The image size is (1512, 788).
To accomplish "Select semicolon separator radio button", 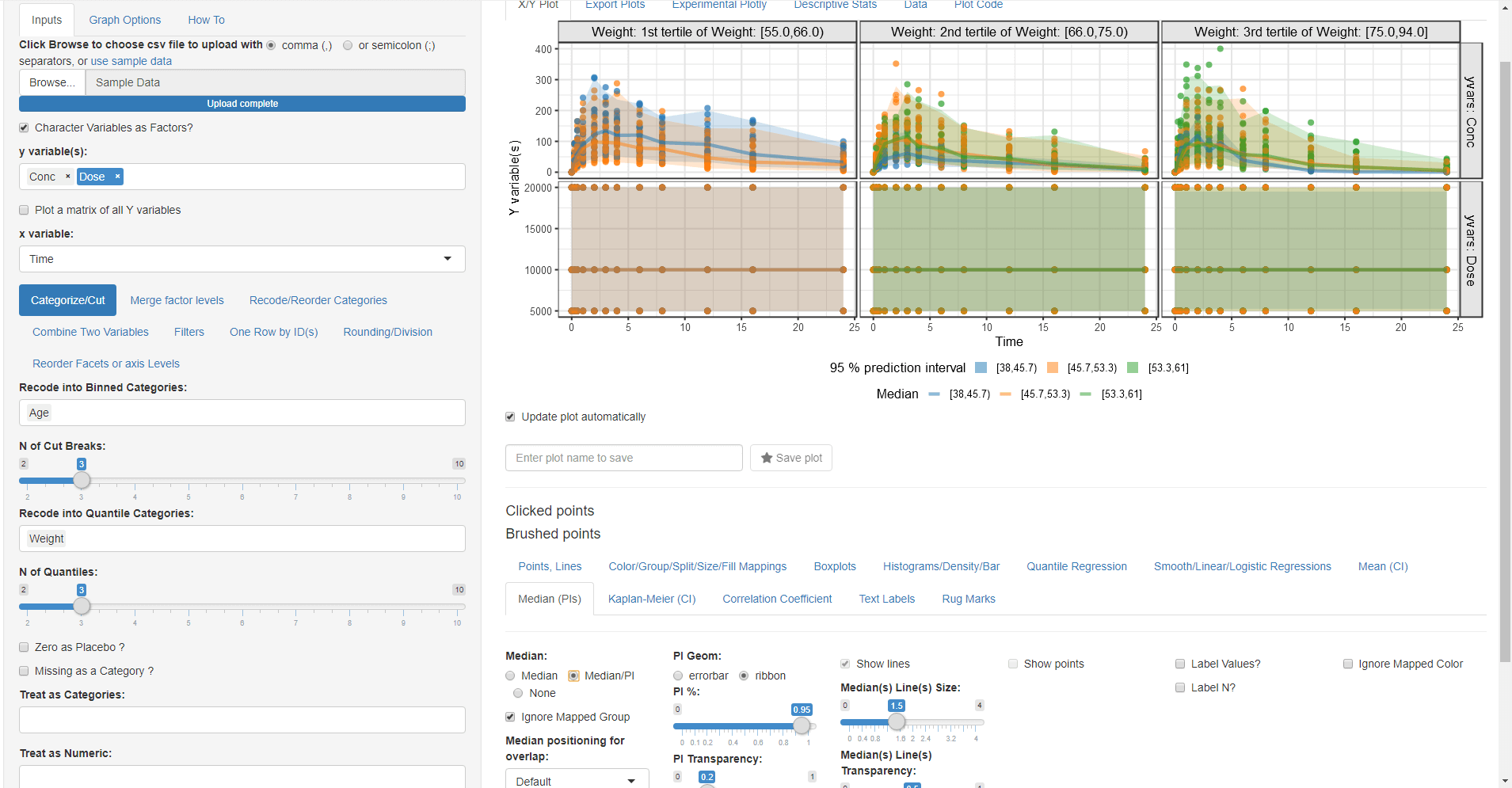I will click(x=348, y=45).
